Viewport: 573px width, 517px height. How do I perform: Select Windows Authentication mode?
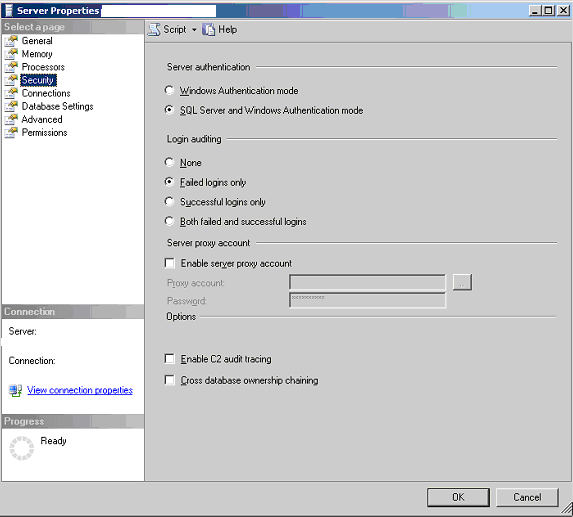point(169,90)
